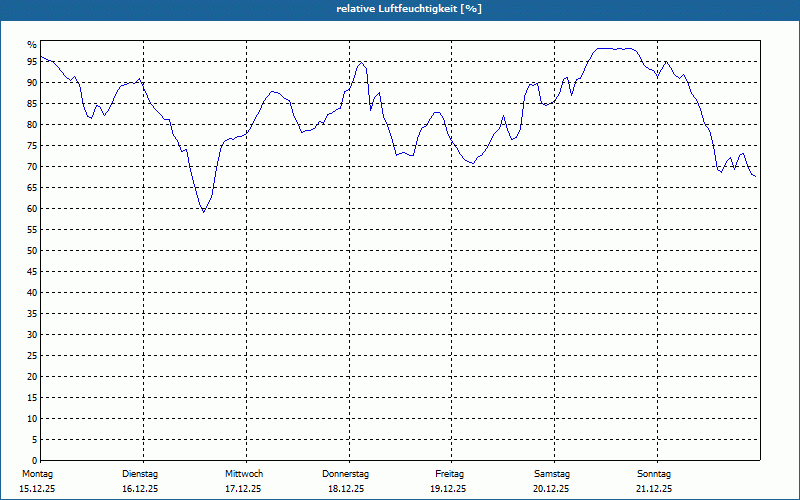Image resolution: width=800 pixels, height=500 pixels.
Task: Click the lowest dip of the humidity curve
Action: (x=204, y=211)
